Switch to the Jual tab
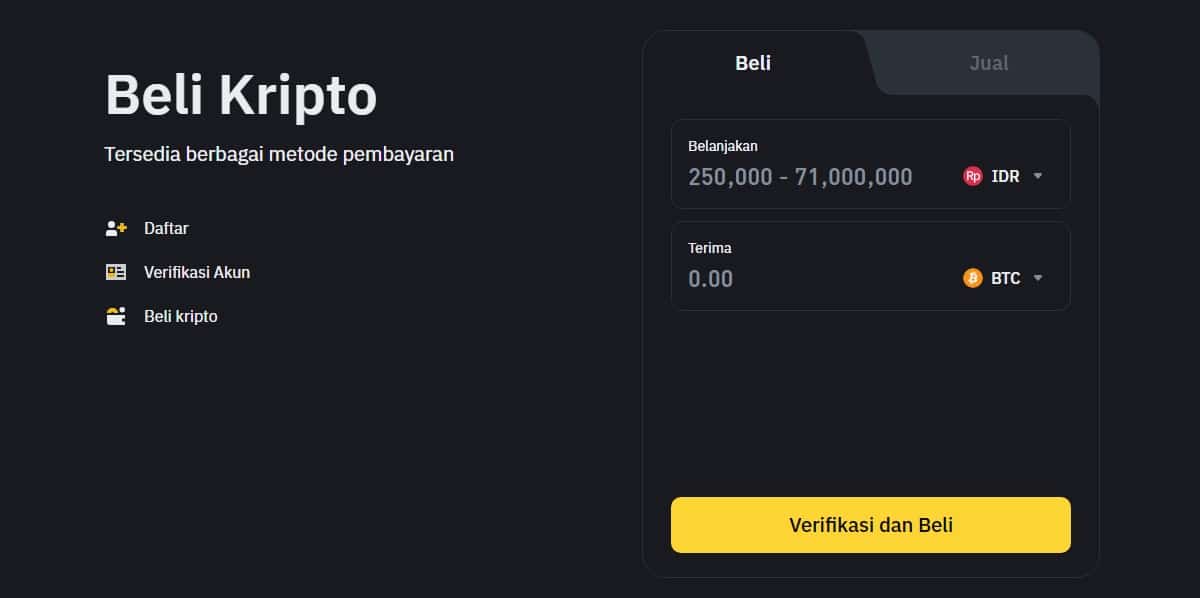 [x=988, y=63]
